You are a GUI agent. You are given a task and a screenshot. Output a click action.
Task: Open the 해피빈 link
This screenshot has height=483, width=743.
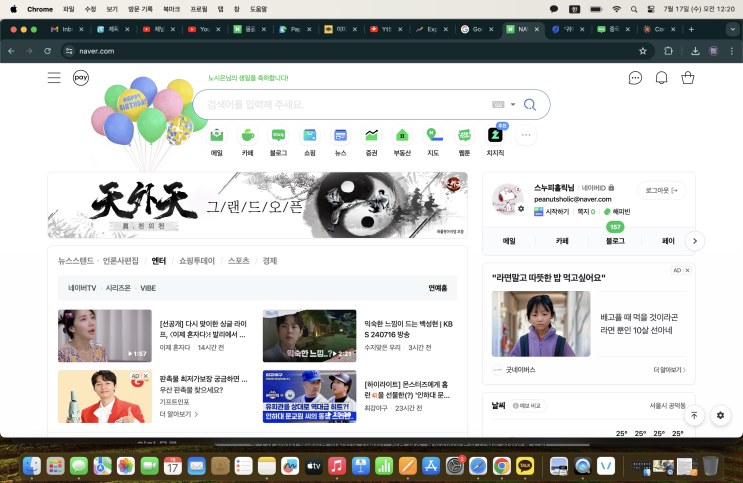click(617, 211)
